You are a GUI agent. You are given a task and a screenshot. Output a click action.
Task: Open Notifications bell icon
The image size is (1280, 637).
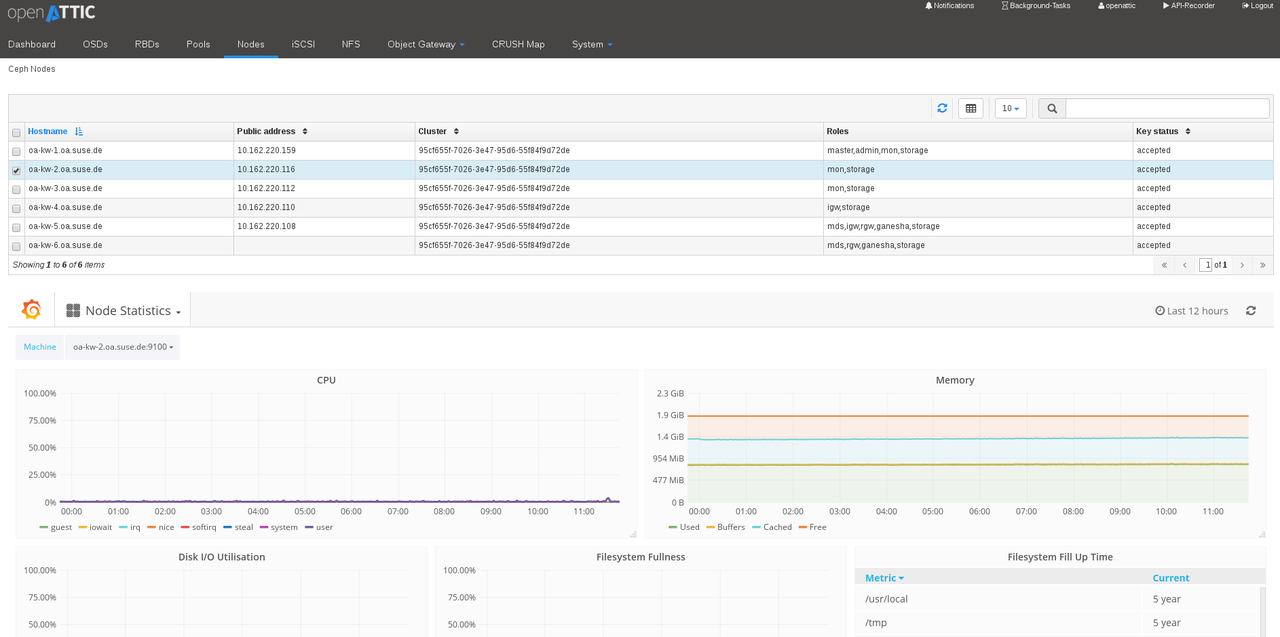(927, 6)
